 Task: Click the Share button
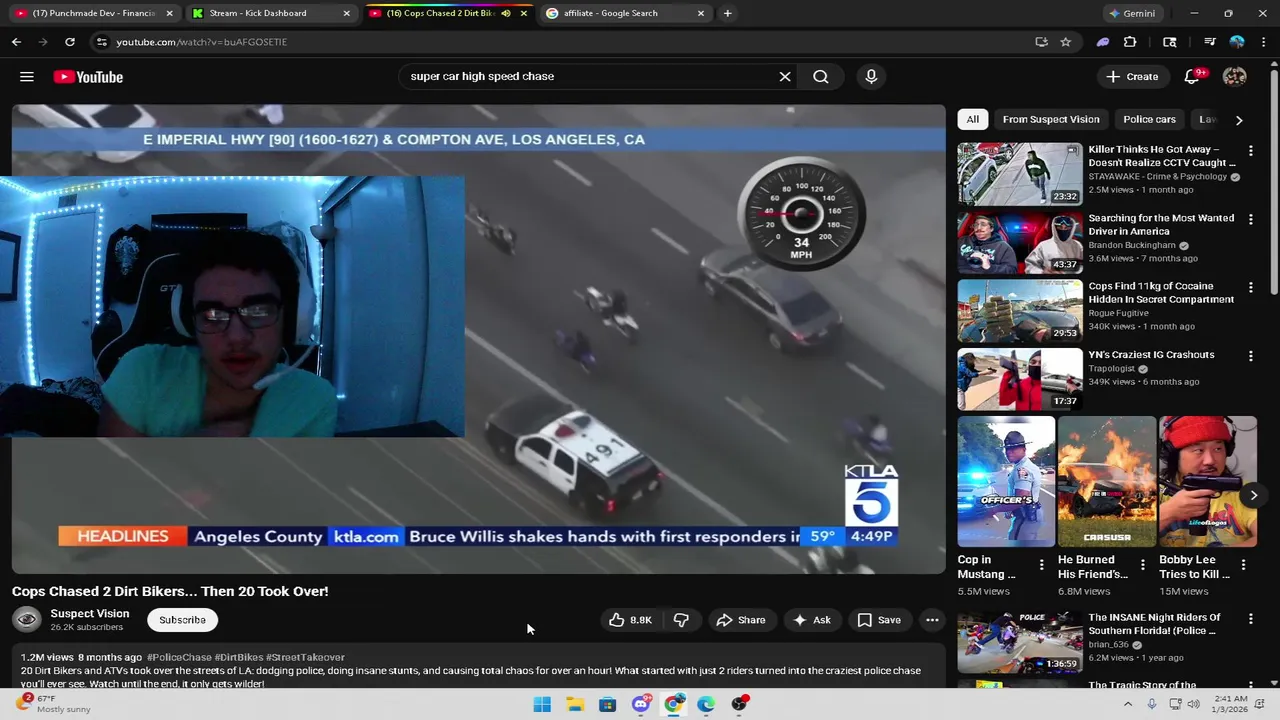[741, 620]
